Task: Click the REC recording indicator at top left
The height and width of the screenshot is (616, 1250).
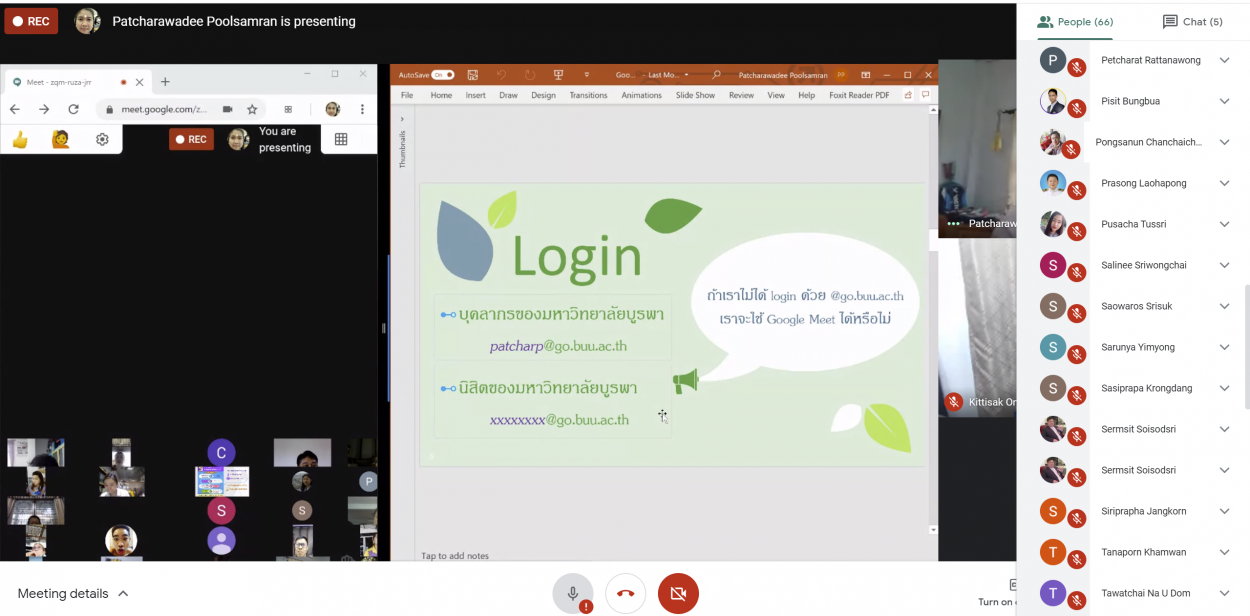Action: point(31,21)
